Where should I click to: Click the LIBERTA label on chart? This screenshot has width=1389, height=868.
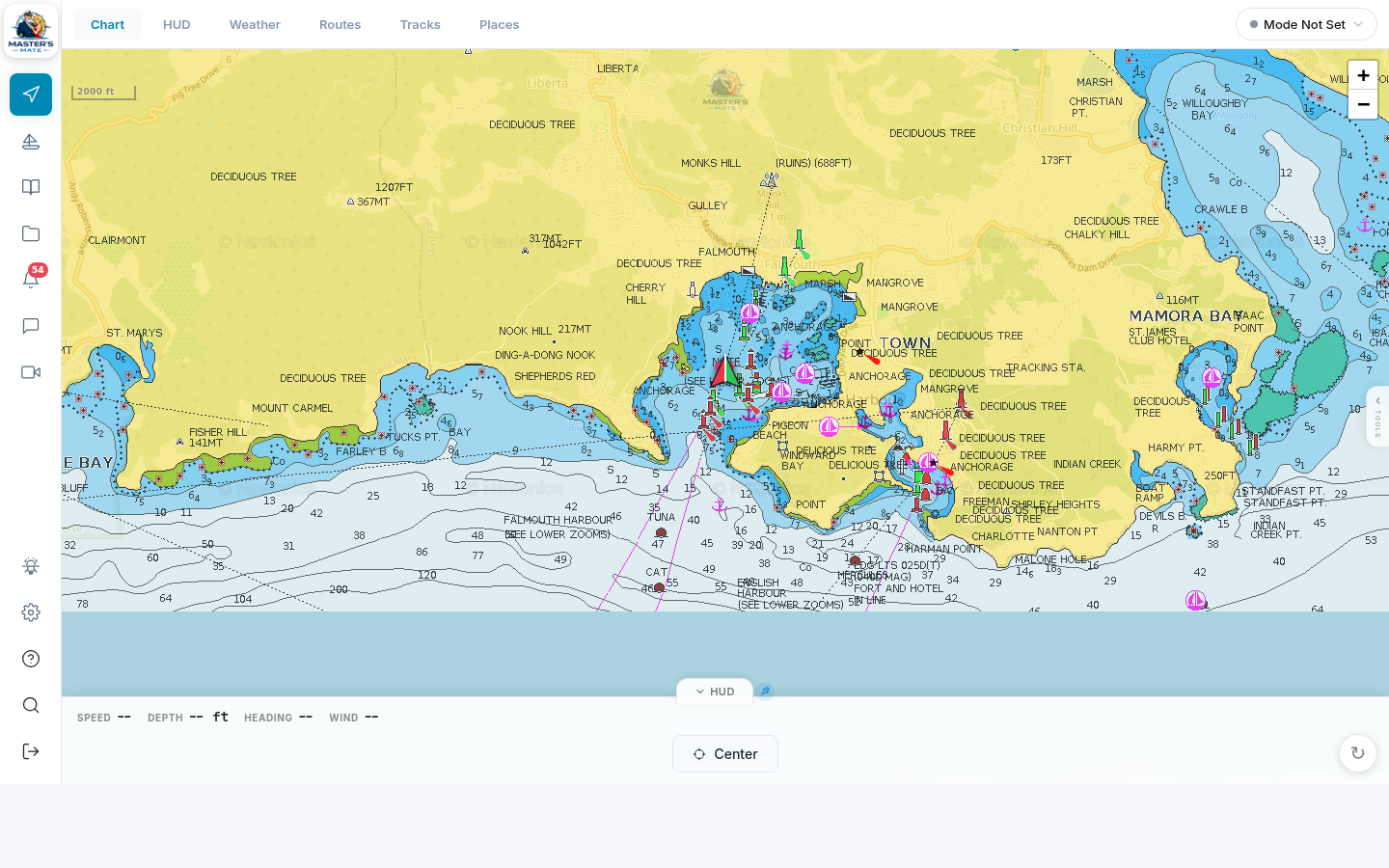[x=617, y=68]
